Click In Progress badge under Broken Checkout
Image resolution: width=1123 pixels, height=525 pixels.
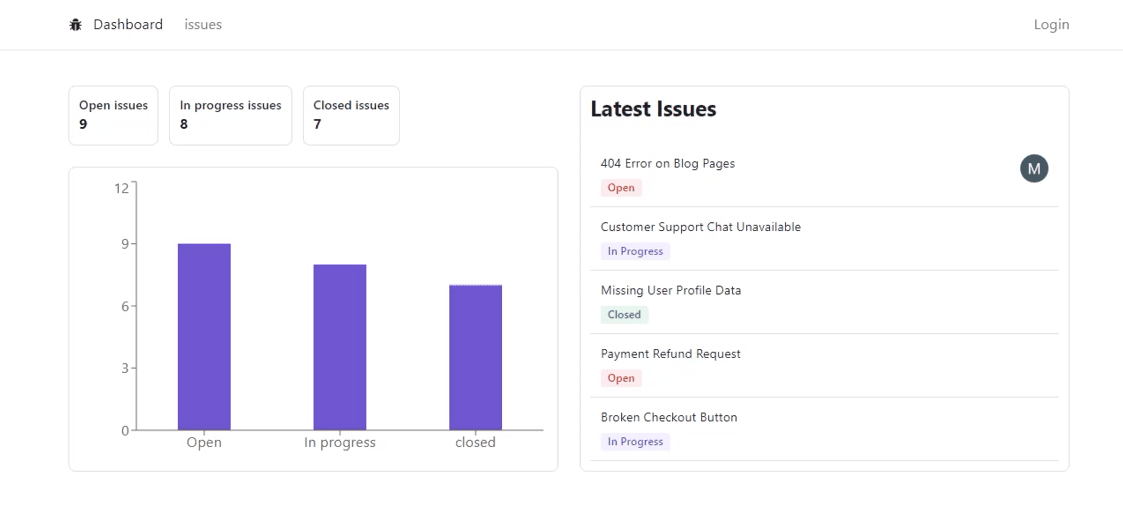pyautogui.click(x=635, y=442)
